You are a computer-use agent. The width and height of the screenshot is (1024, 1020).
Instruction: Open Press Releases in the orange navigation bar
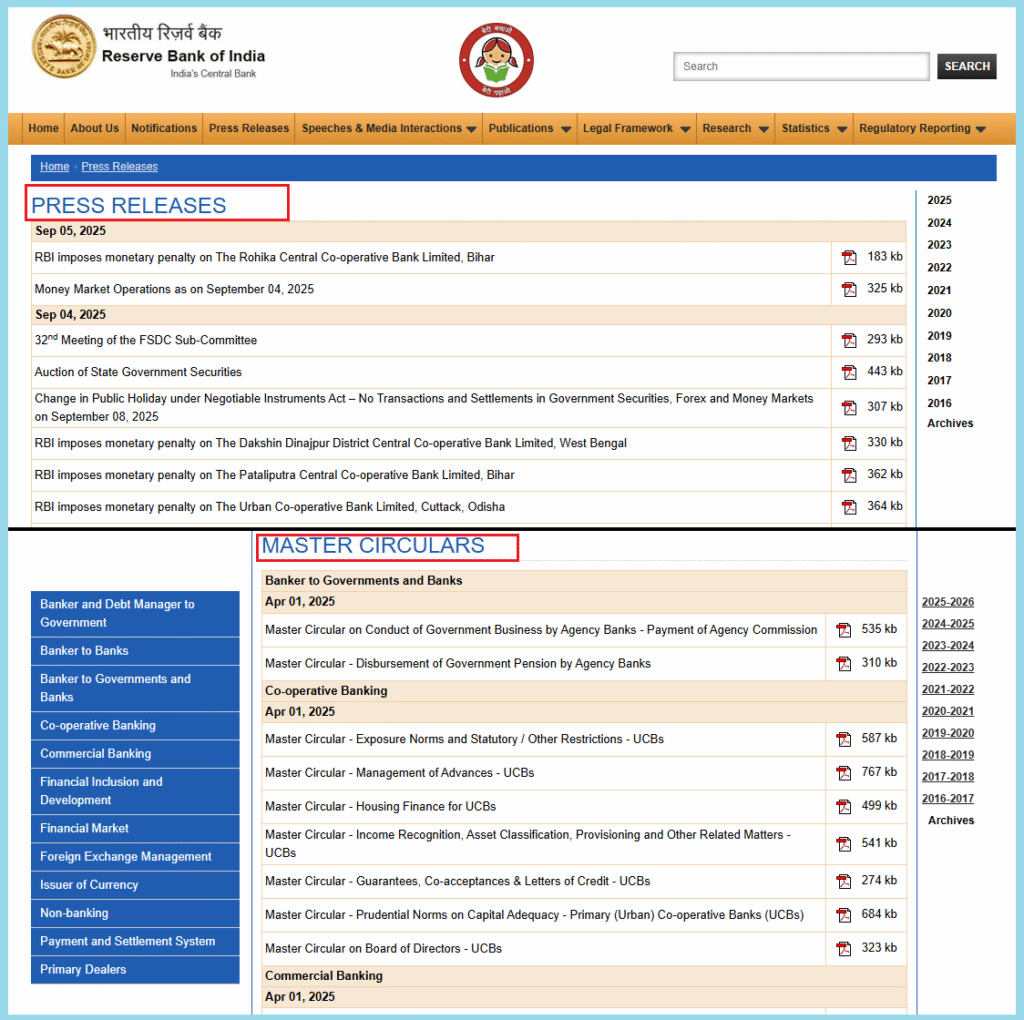pyautogui.click(x=249, y=129)
